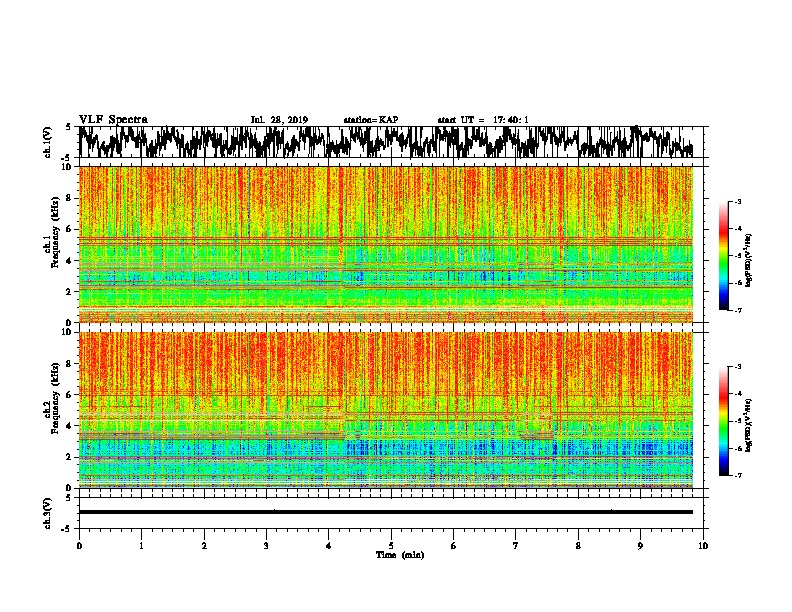Click the "VLF Spectra" plot title
This screenshot has height=612, width=792.
(x=113, y=120)
